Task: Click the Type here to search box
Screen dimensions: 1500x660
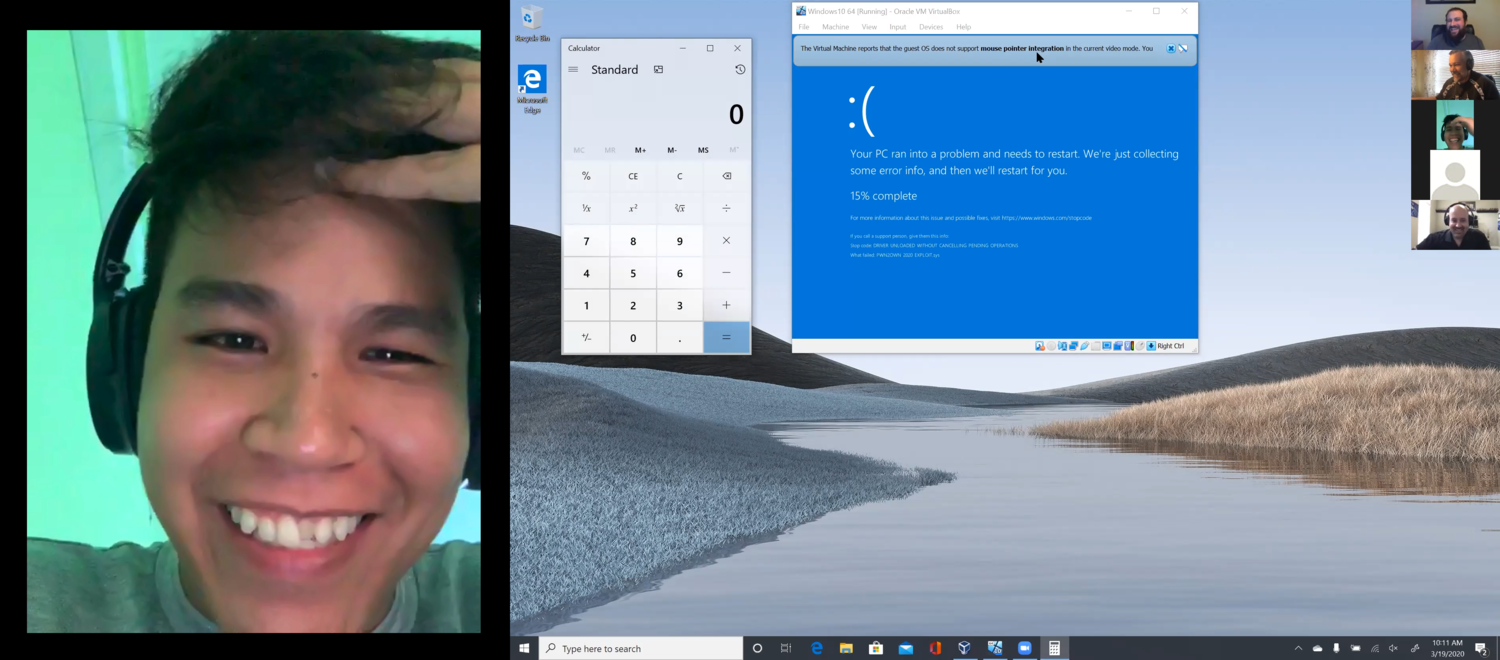Action: point(640,648)
